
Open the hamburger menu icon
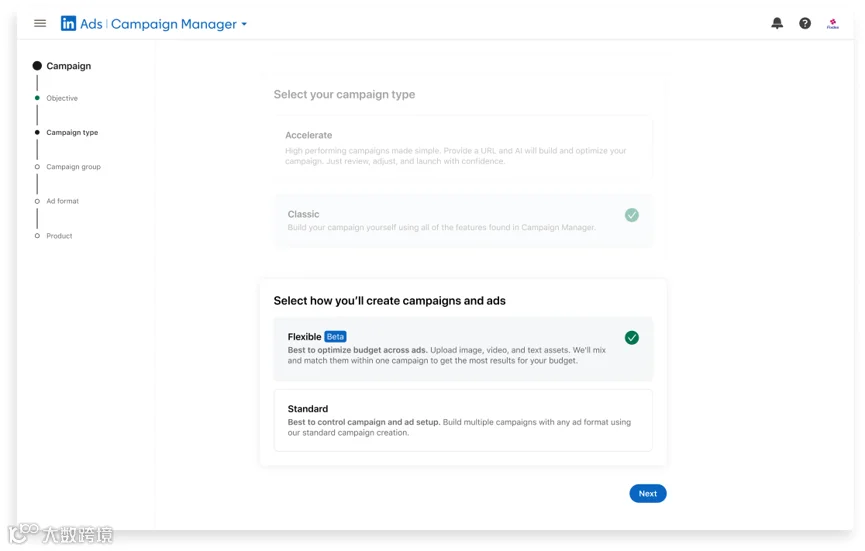coord(40,23)
